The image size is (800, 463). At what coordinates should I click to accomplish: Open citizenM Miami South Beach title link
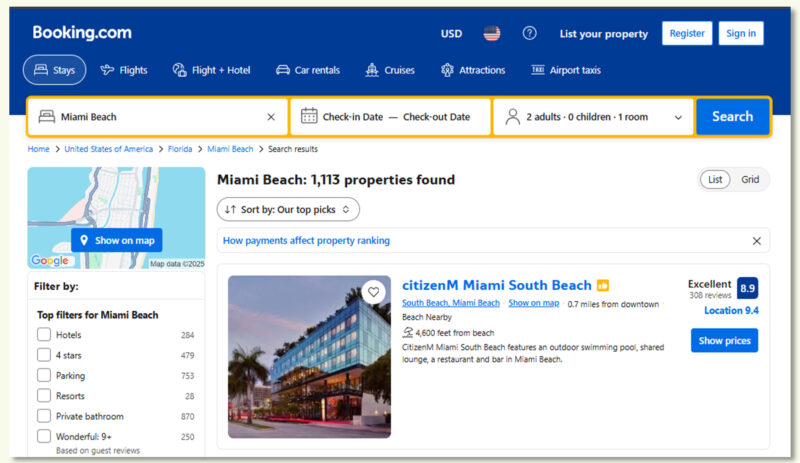pyautogui.click(x=496, y=285)
